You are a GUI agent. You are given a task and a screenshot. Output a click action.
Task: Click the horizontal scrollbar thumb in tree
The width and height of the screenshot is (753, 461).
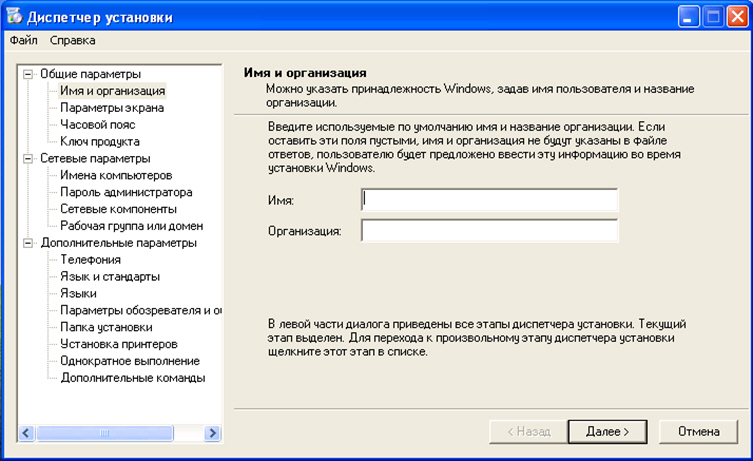[104, 433]
